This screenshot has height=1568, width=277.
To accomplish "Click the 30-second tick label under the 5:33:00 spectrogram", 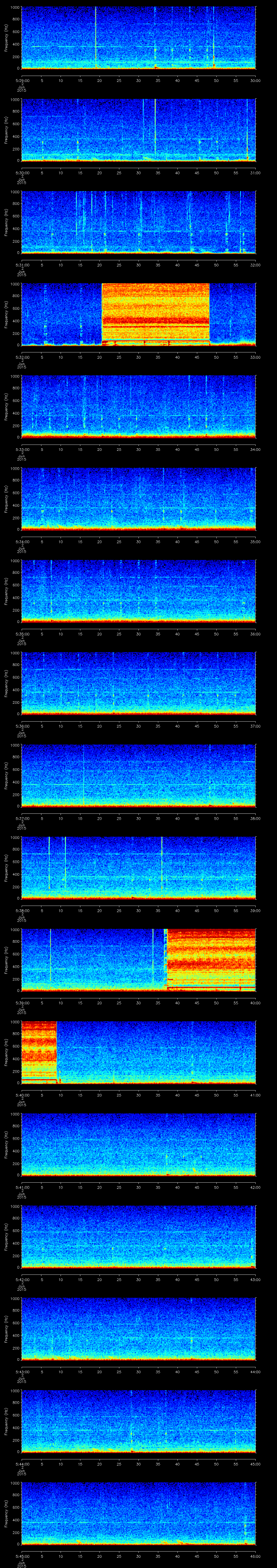I will [x=139, y=449].
